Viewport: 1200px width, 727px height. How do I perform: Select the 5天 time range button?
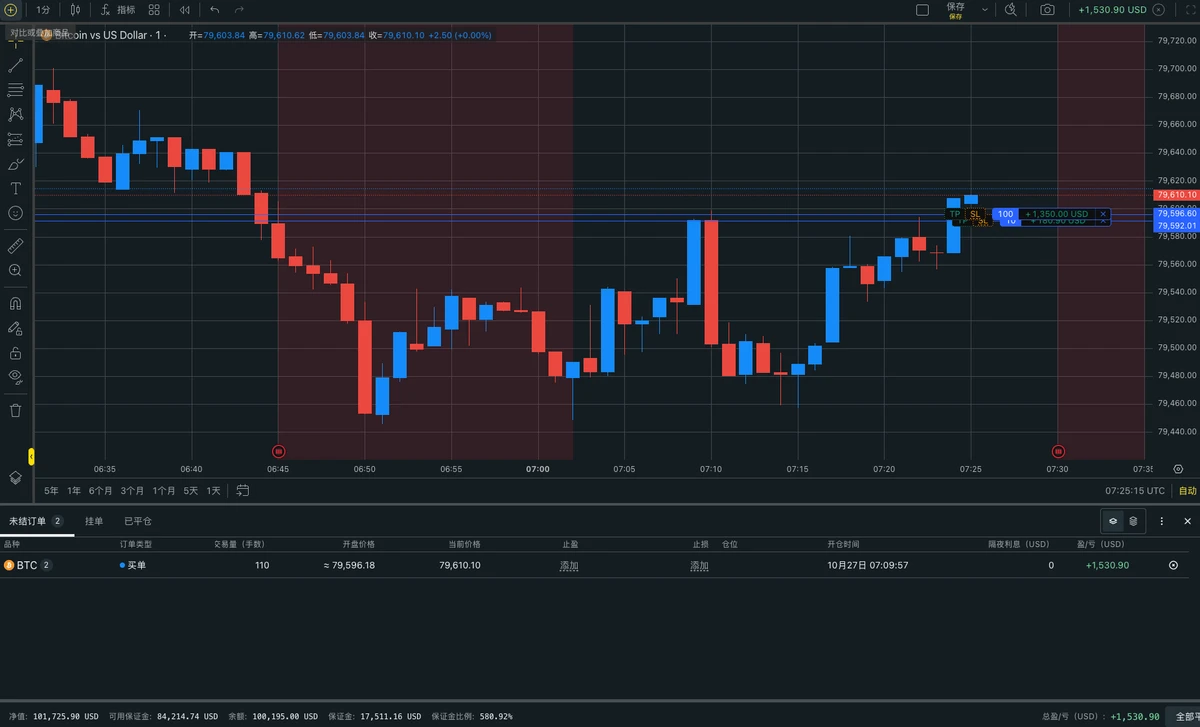click(x=190, y=491)
